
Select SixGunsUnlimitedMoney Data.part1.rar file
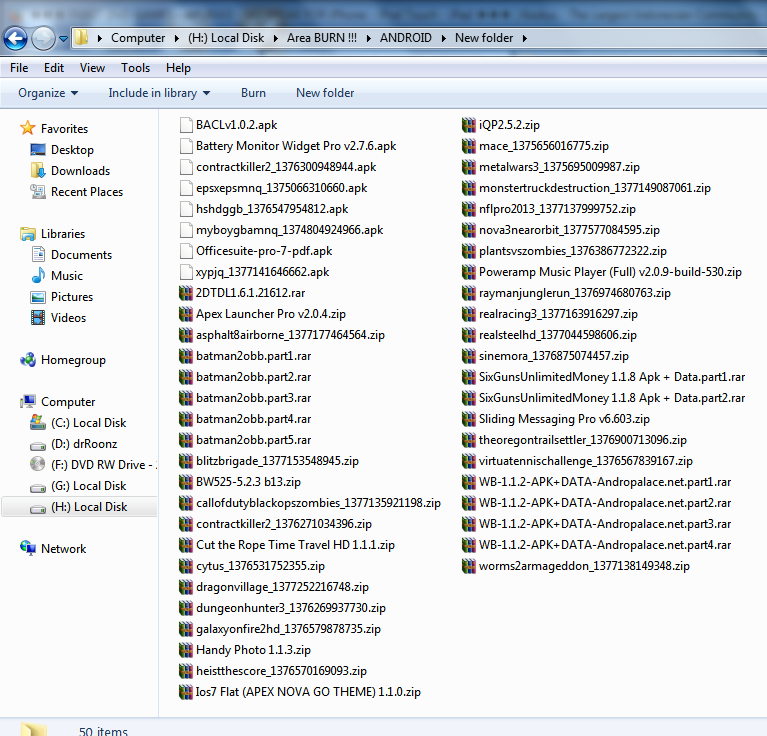612,377
